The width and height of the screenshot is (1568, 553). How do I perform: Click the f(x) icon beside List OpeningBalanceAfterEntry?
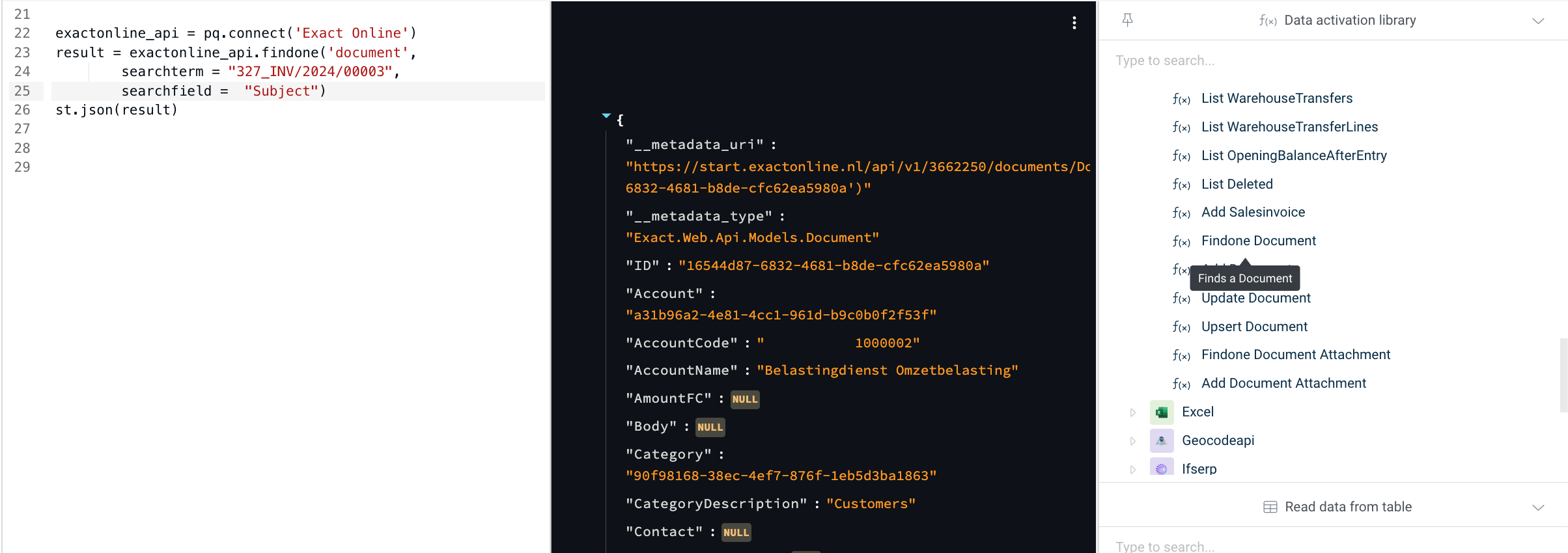click(1181, 156)
